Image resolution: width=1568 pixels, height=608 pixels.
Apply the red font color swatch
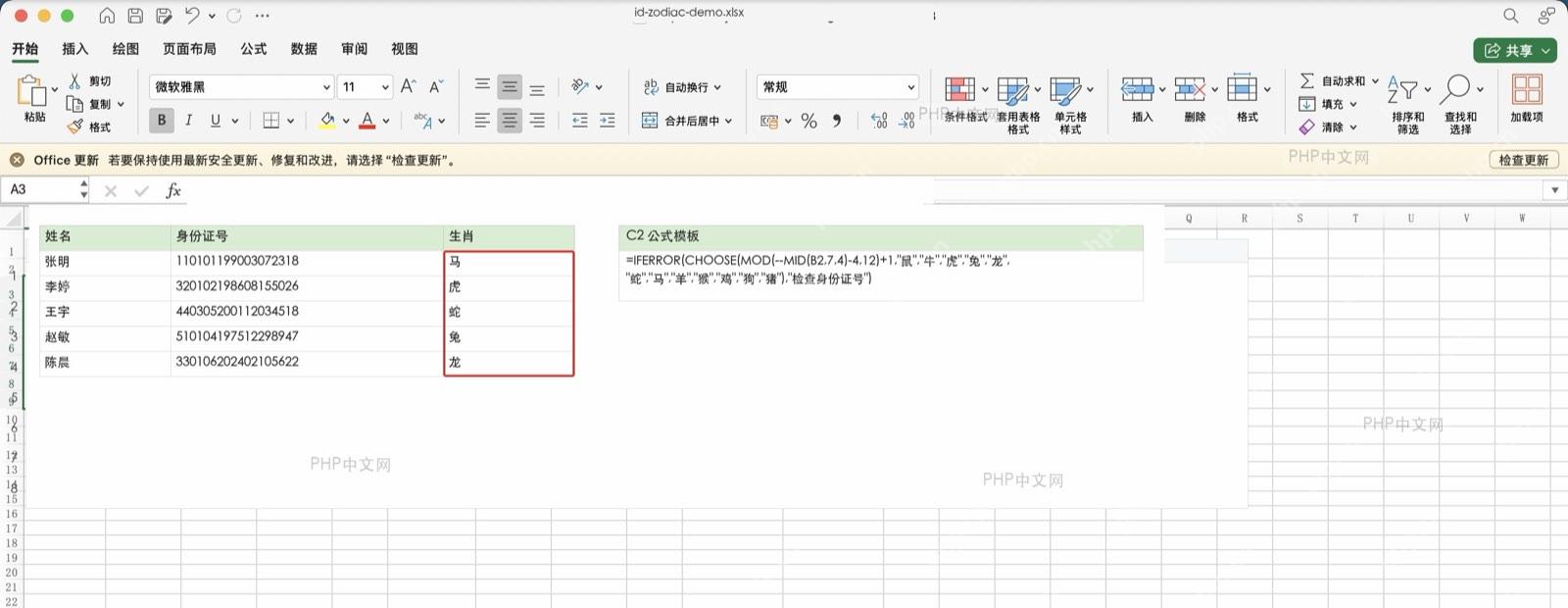click(367, 121)
